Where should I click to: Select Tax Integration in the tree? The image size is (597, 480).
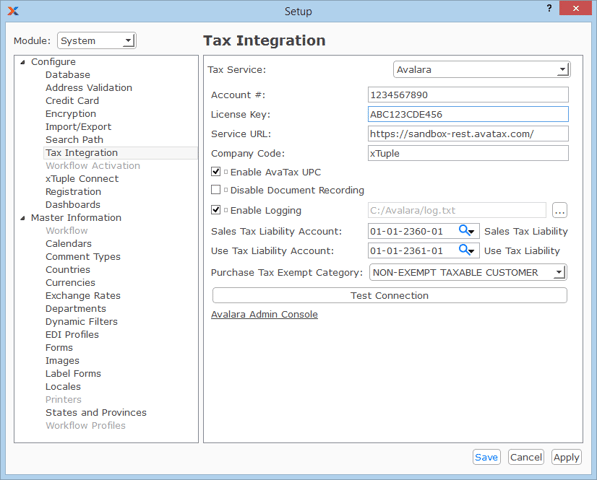click(82, 153)
